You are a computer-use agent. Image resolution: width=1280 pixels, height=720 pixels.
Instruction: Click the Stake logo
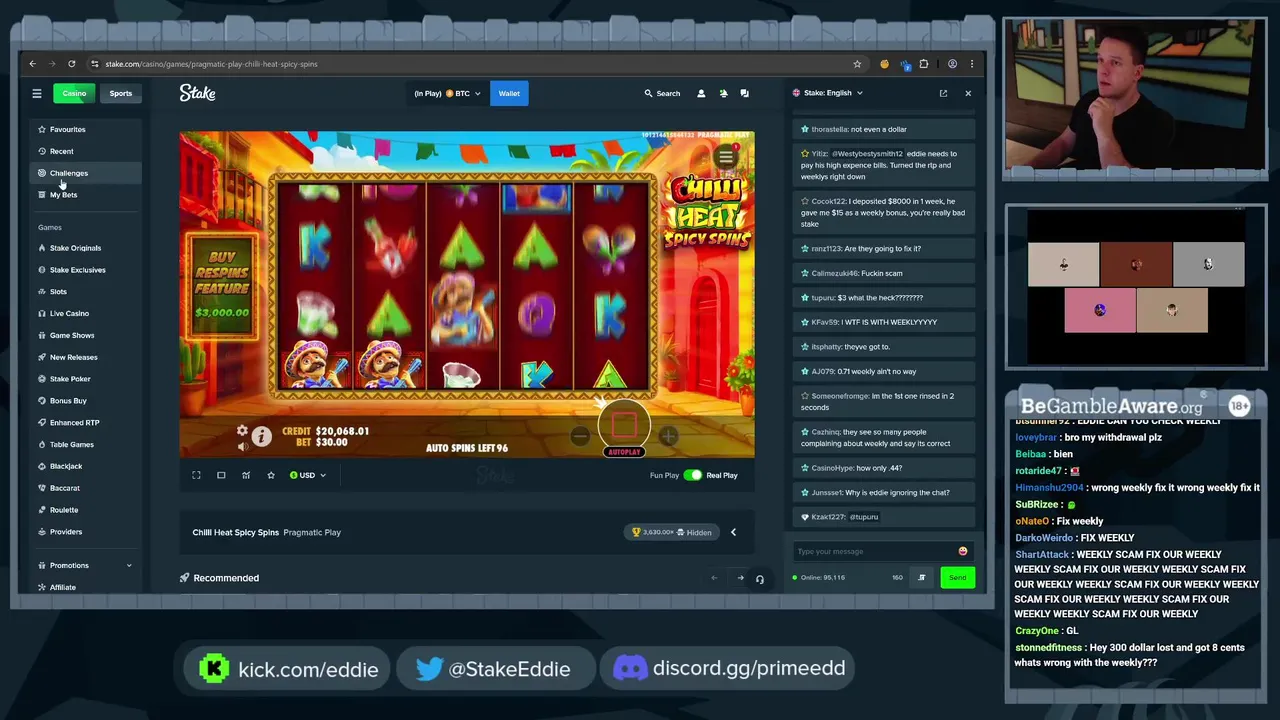click(197, 93)
